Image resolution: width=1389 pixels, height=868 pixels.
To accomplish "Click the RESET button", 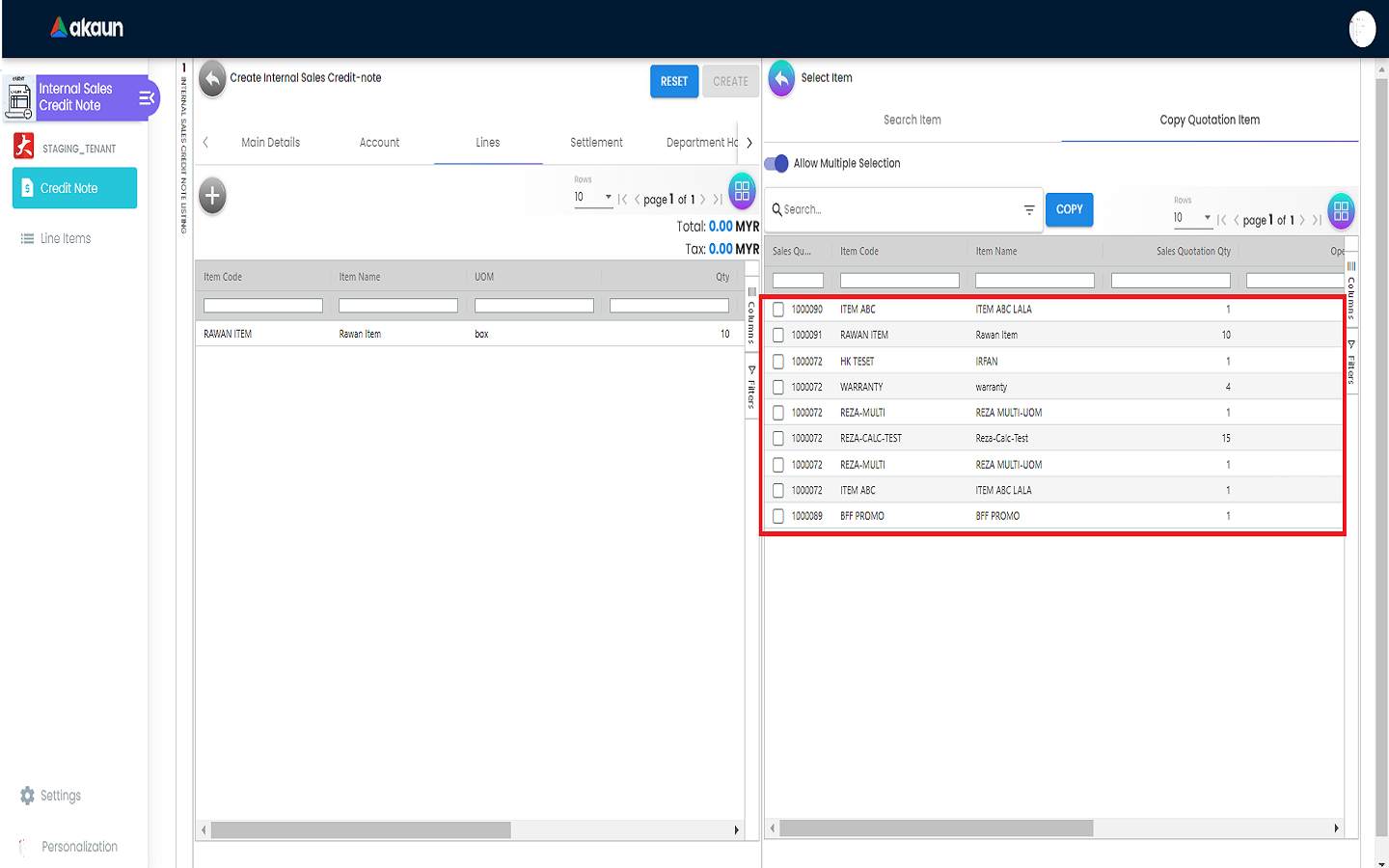I will coord(674,82).
